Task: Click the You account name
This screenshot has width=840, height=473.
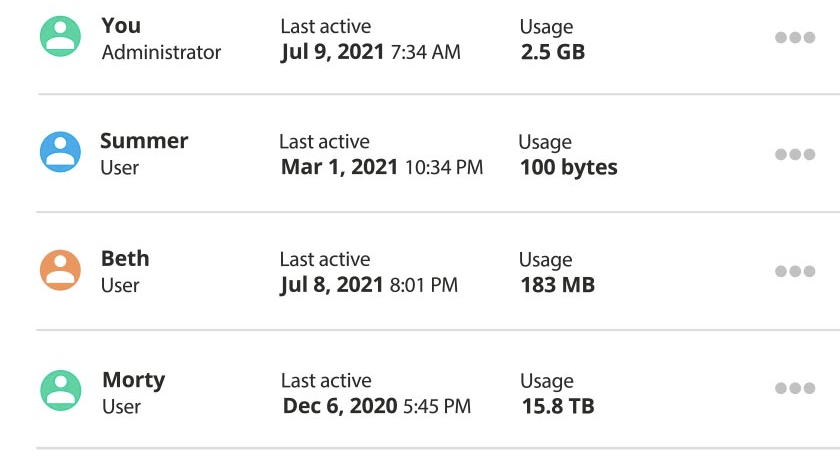Action: (121, 25)
